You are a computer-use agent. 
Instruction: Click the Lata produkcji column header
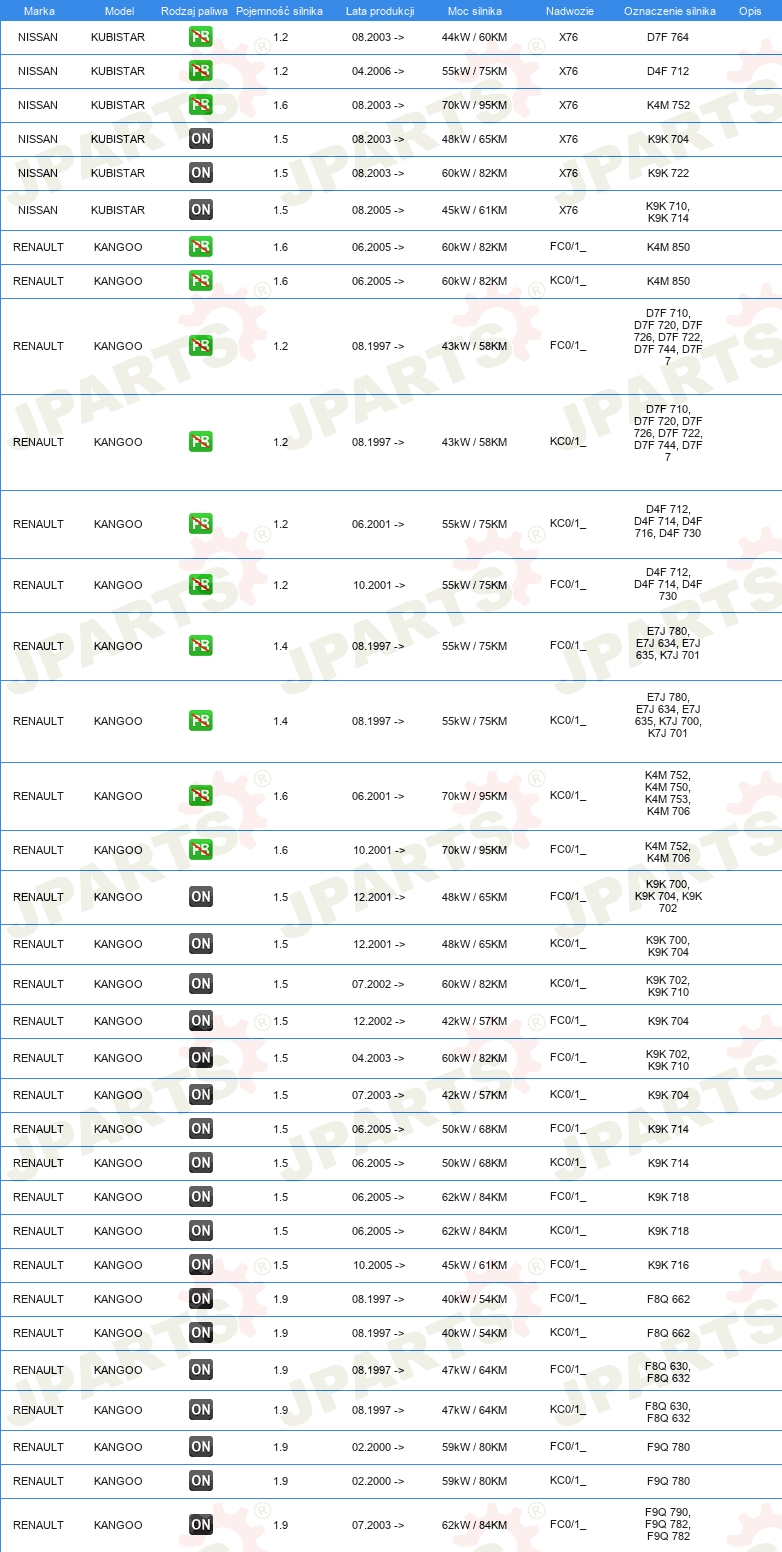379,11
